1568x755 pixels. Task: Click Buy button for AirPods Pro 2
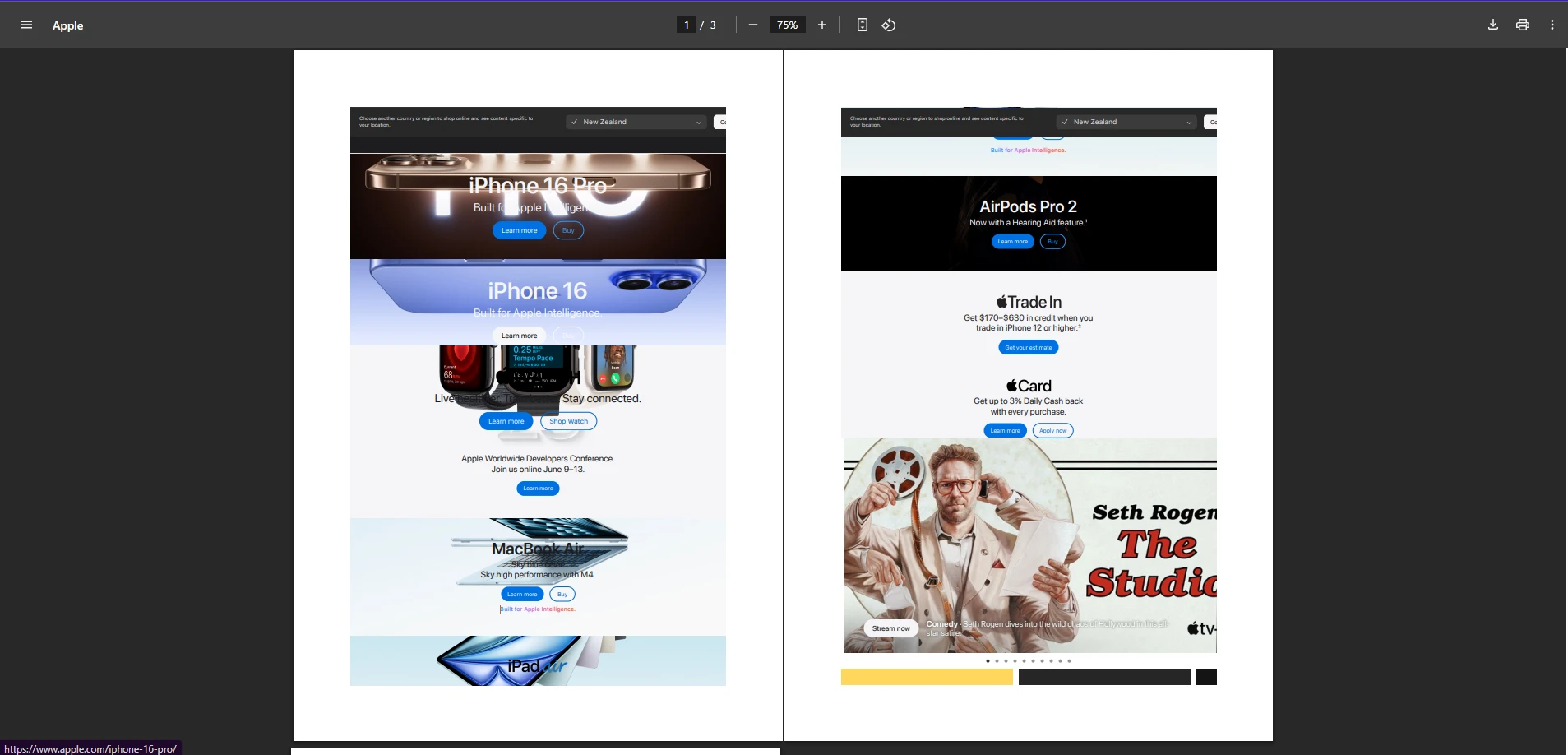1052,242
